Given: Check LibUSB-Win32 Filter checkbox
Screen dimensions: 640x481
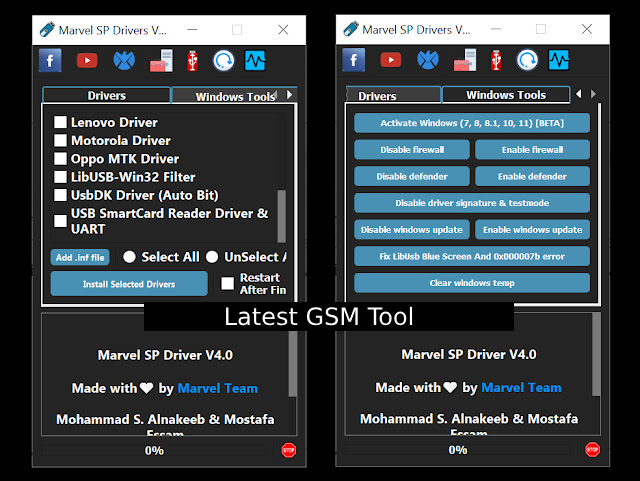Looking at the screenshot, I should coord(60,177).
